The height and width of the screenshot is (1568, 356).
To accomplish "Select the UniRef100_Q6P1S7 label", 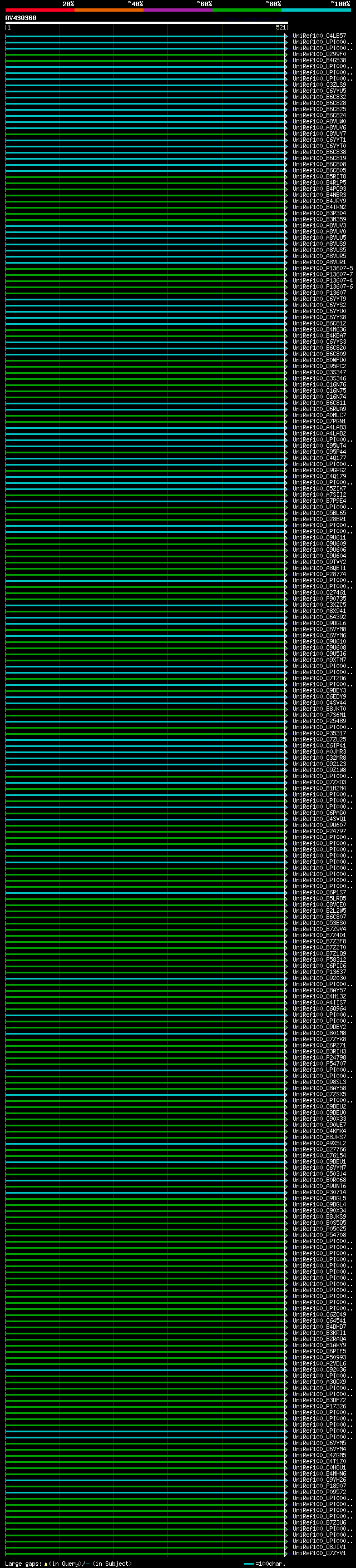I will pyautogui.click(x=319, y=892).
